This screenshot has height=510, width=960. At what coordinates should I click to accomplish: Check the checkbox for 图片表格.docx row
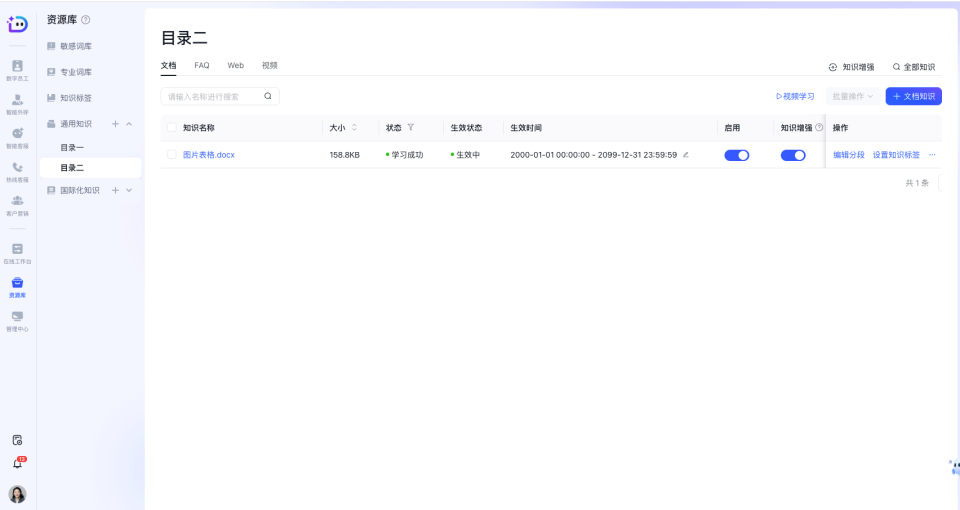coord(172,155)
